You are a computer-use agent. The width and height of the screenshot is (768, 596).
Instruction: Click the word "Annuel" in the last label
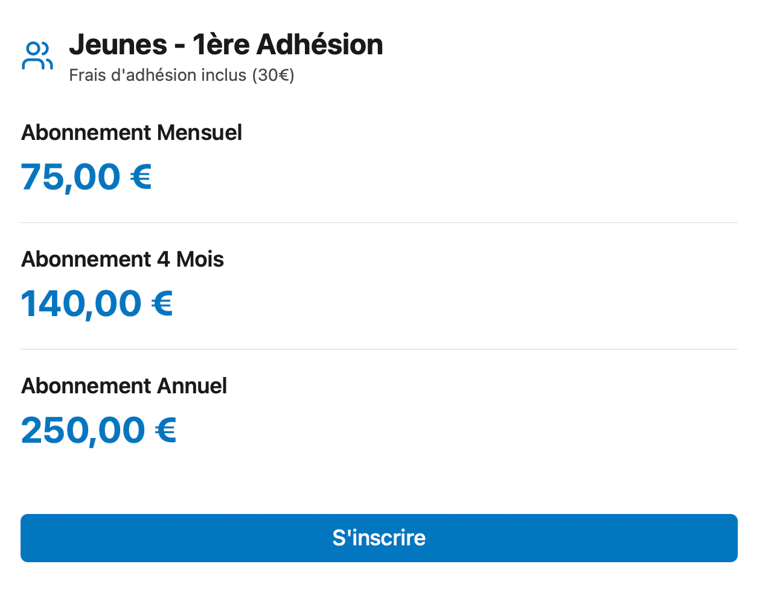[x=192, y=386]
